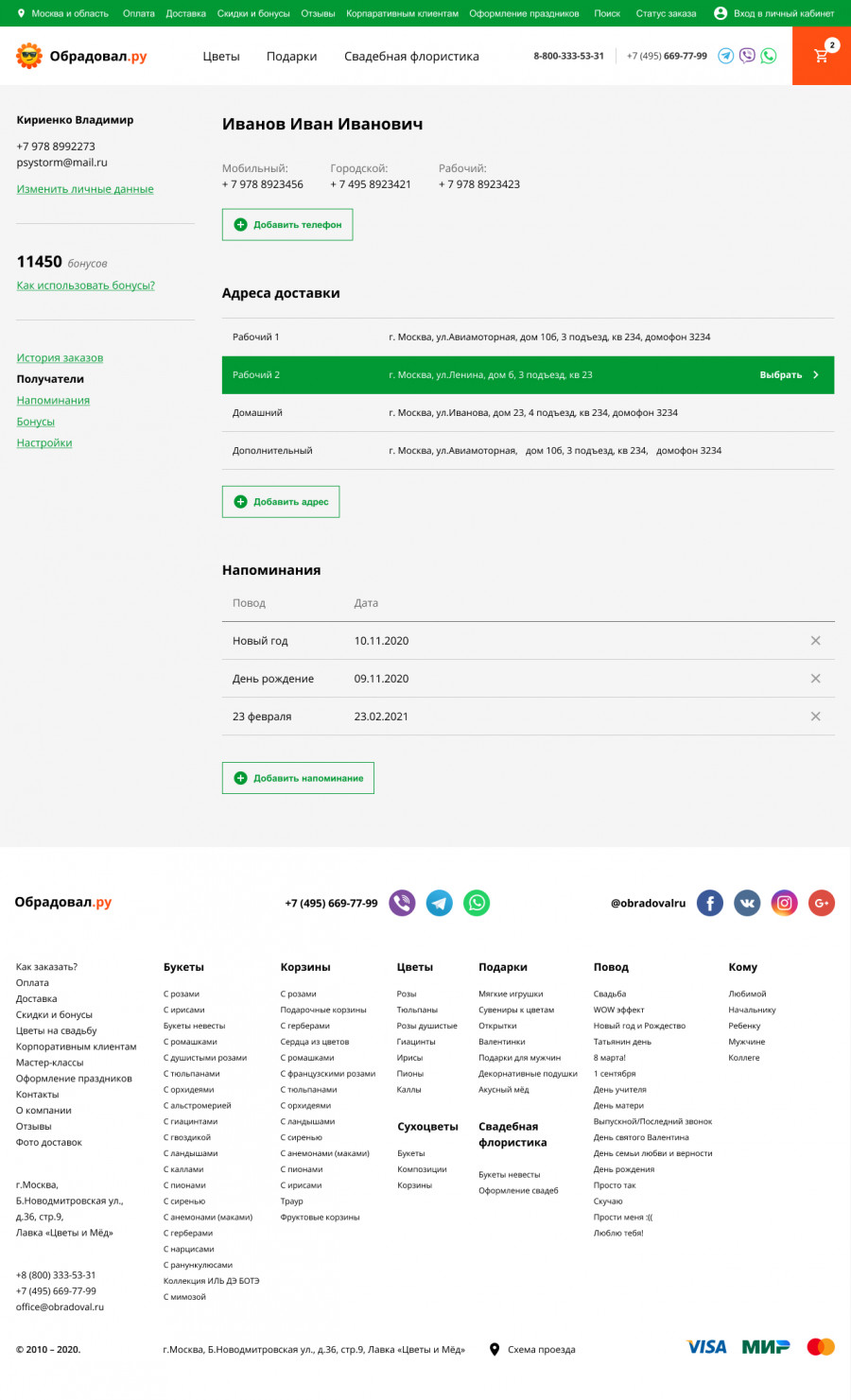
Task: Click the WhatsApp icon in header
Action: [x=769, y=56]
